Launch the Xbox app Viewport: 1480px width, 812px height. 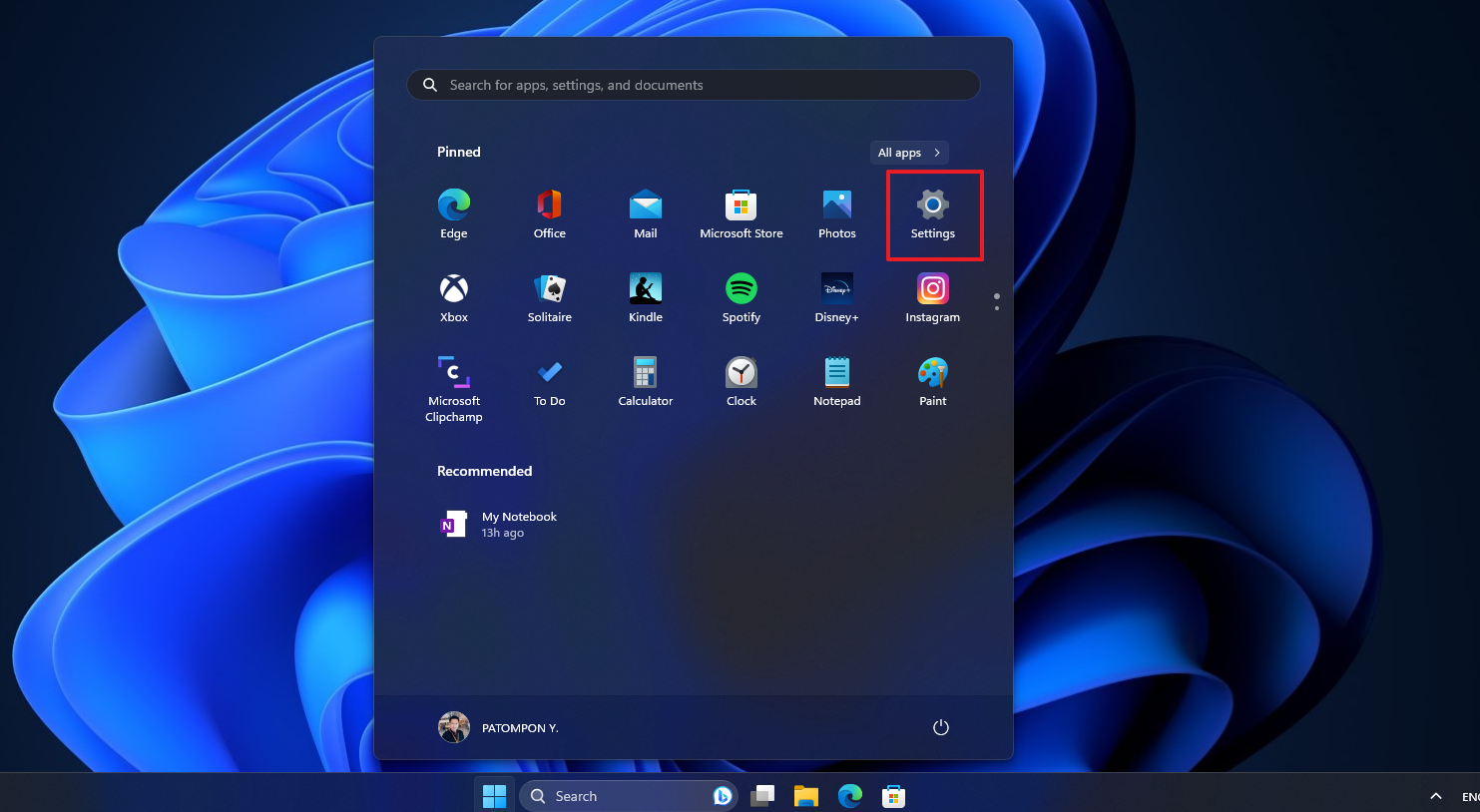(x=454, y=297)
